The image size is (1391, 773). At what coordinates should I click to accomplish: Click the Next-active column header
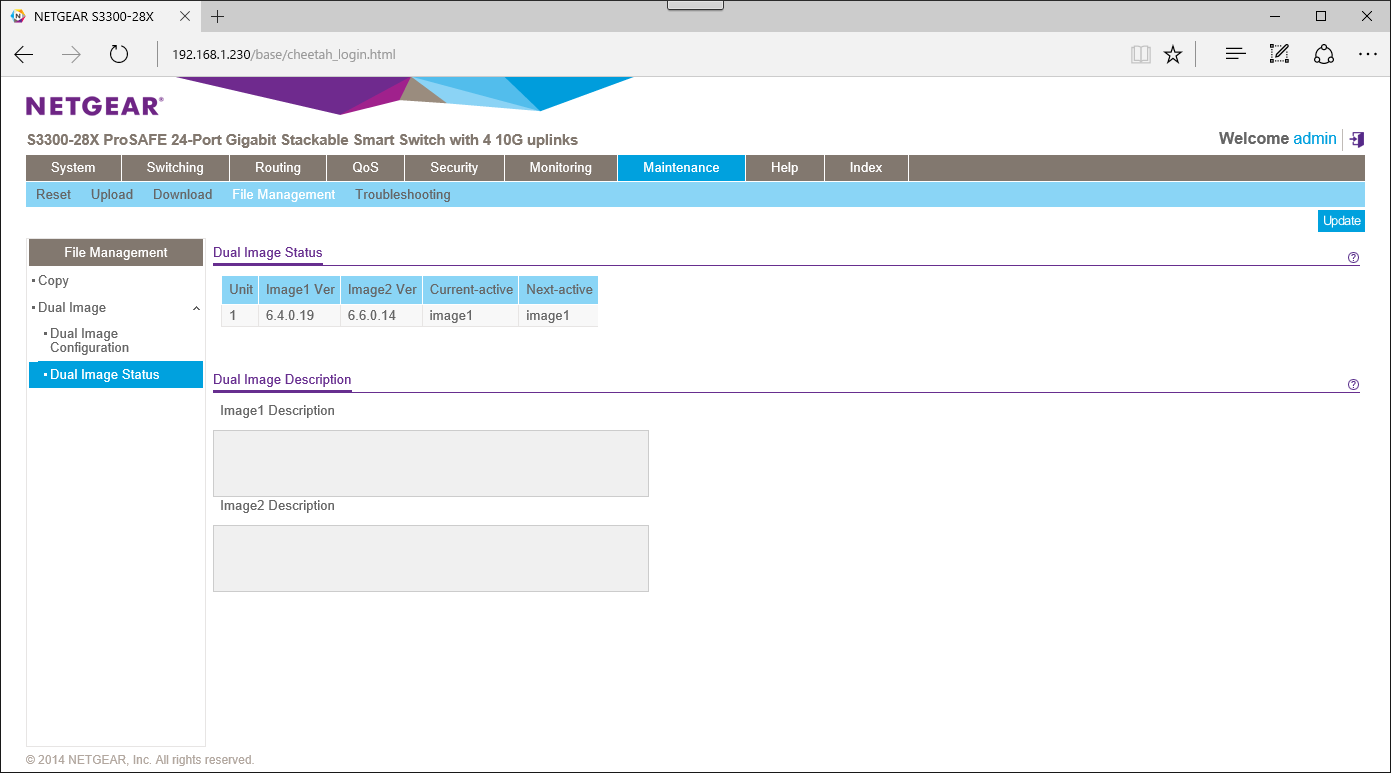tap(559, 290)
